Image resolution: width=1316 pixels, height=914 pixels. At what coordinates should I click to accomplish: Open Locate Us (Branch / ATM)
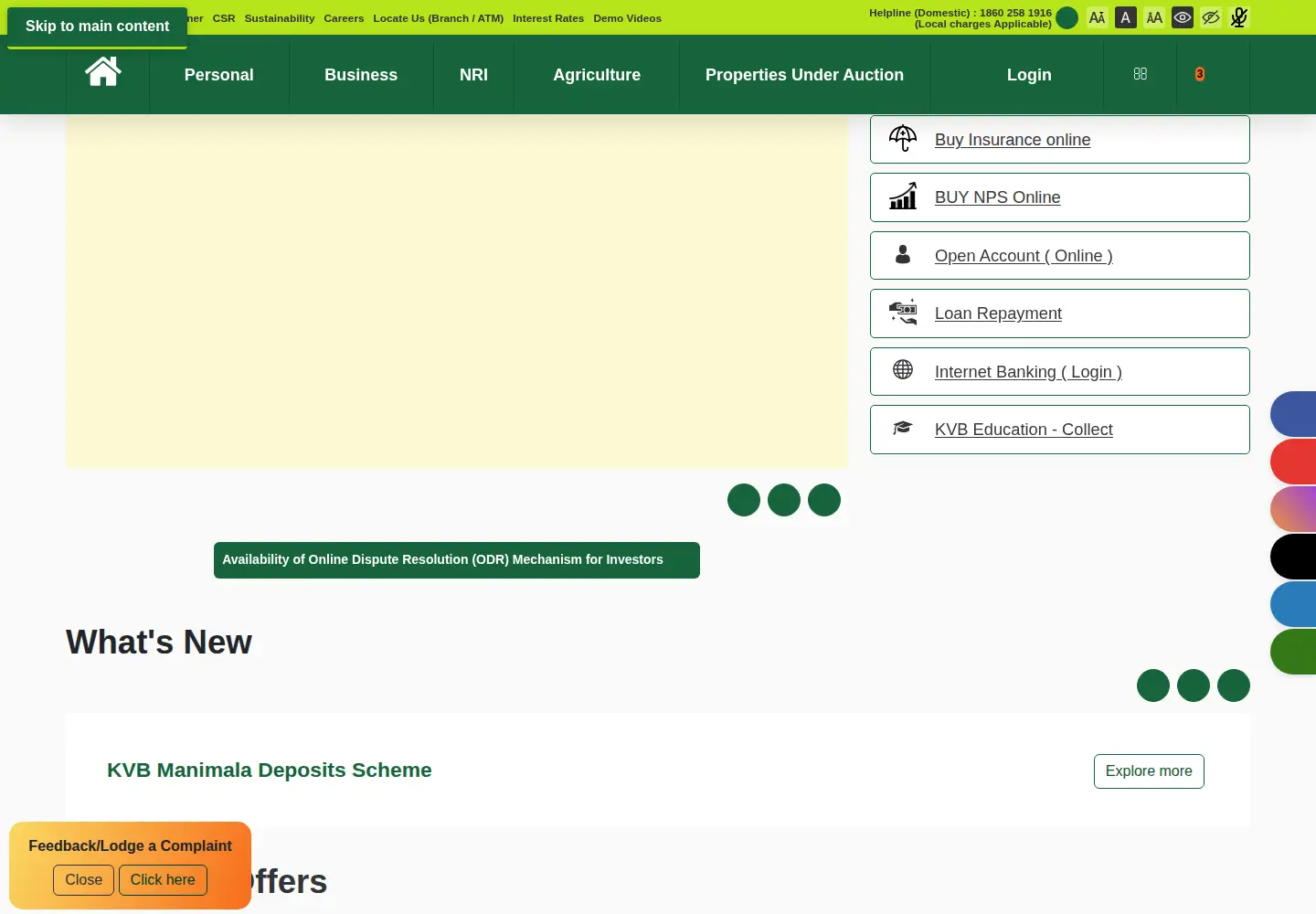point(439,18)
